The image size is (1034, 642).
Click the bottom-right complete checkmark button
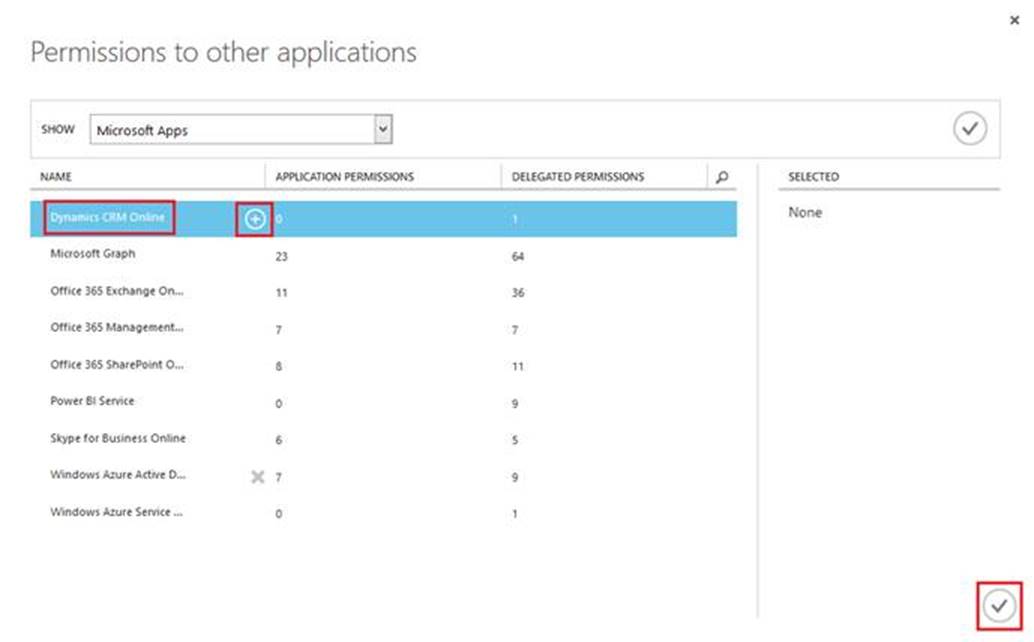998,605
